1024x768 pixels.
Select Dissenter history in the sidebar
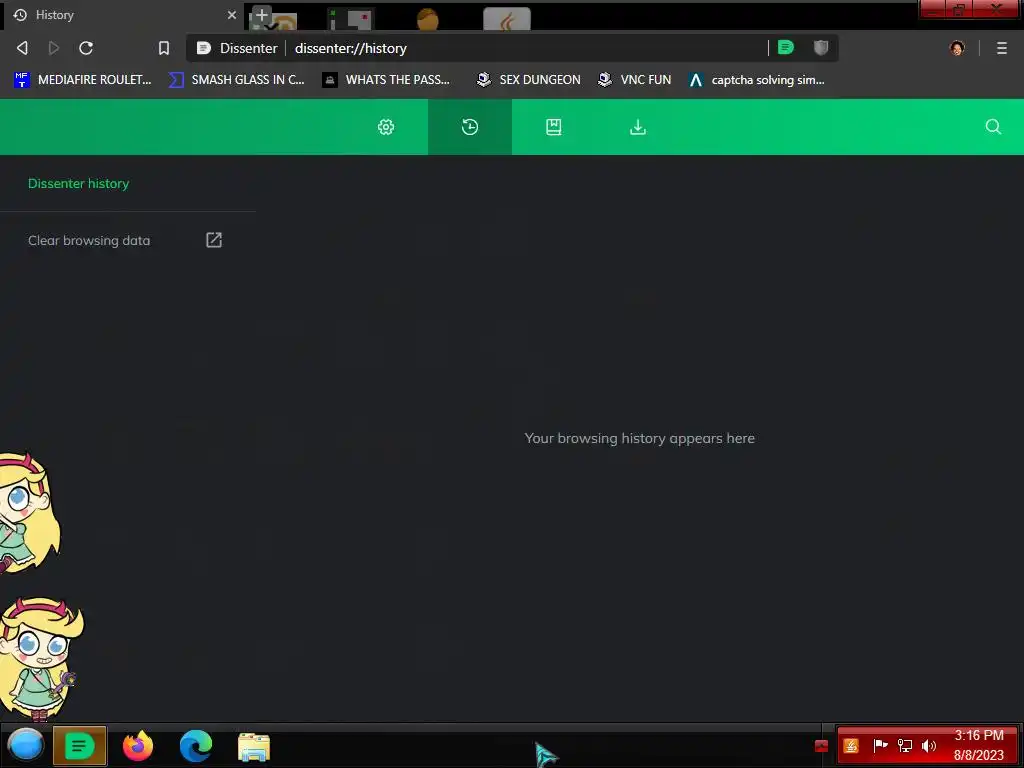78,184
